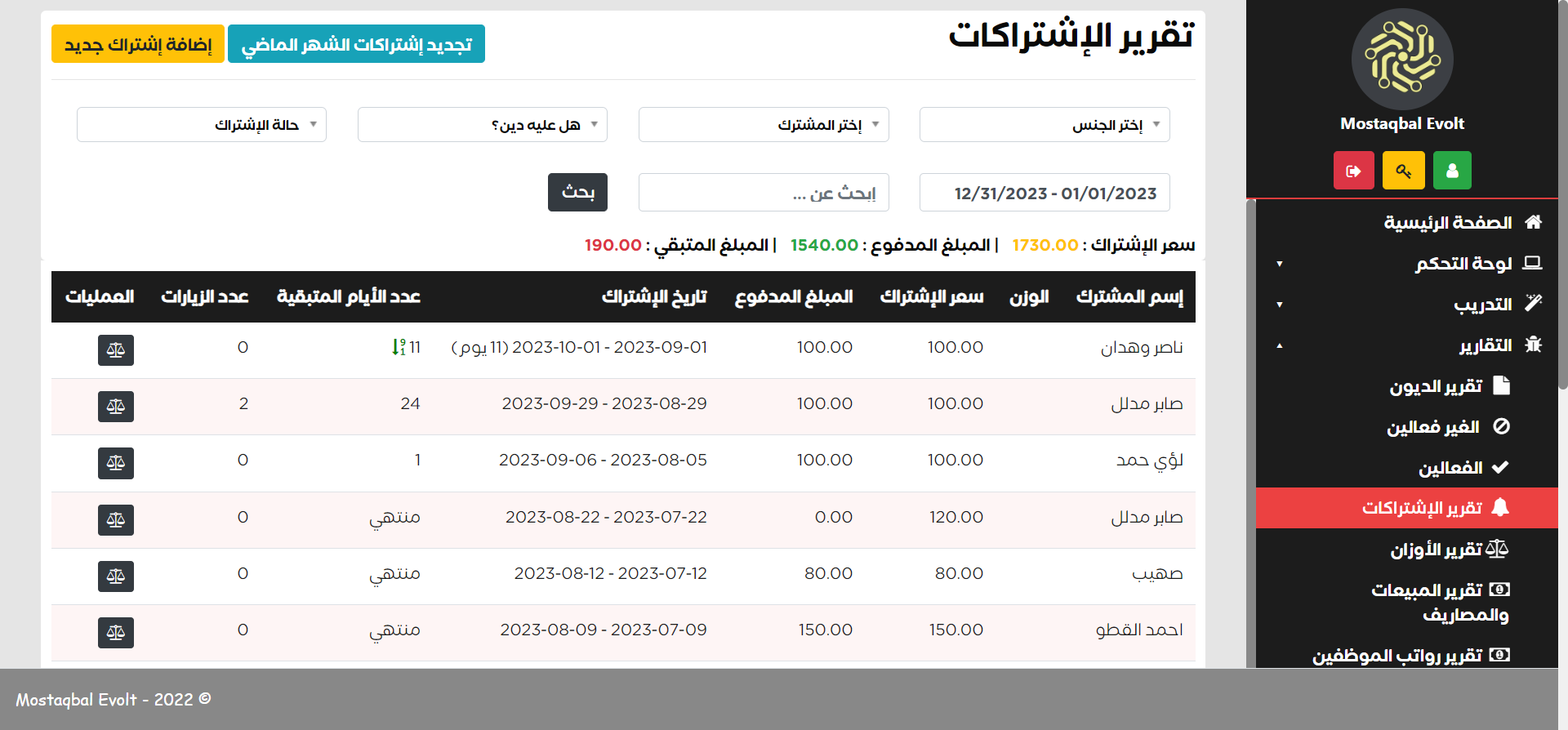The height and width of the screenshot is (730, 1568).
Task: Open the اختر المشترك subscriber dropdown
Action: coord(763,125)
